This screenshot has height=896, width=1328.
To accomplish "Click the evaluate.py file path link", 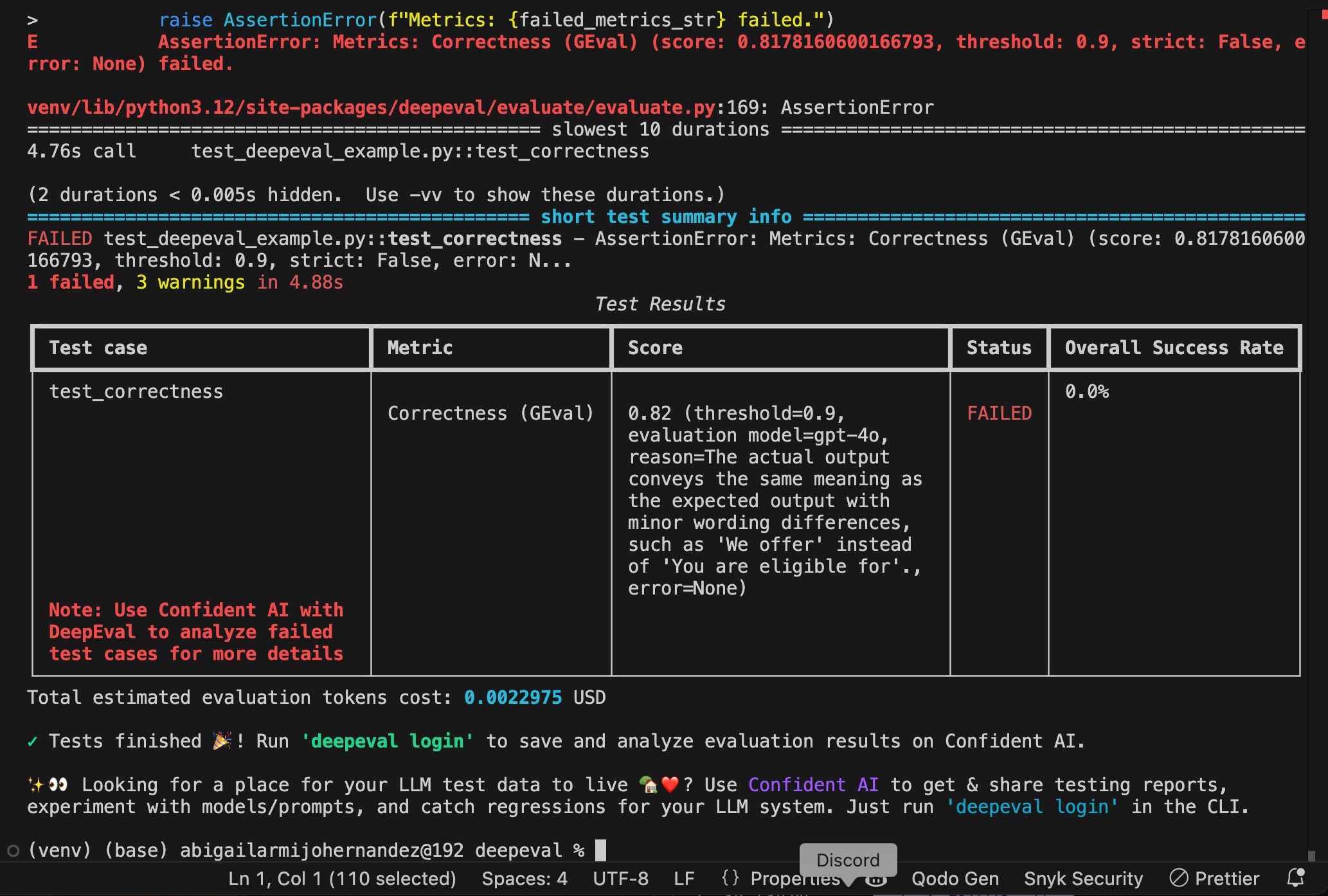I will pos(371,107).
